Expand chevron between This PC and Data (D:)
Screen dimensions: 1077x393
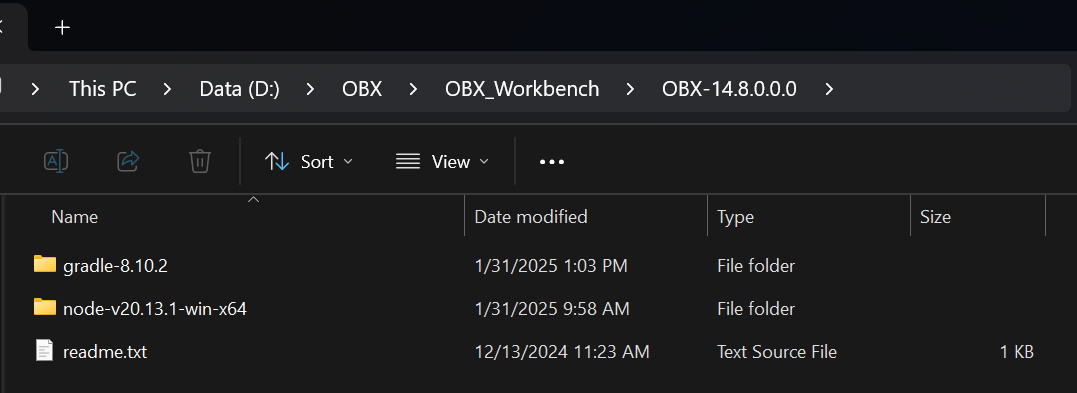[x=168, y=89]
